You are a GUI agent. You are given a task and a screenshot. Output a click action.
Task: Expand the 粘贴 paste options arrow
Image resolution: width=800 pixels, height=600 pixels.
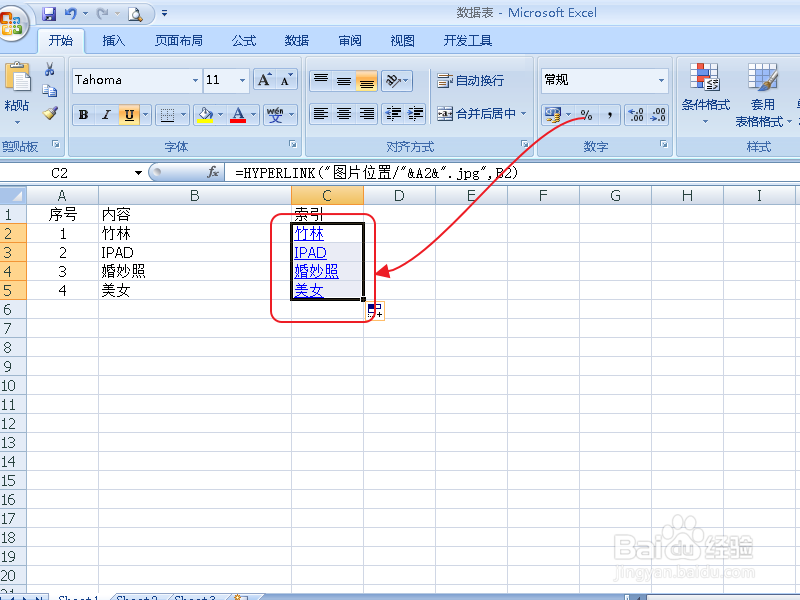[17, 122]
